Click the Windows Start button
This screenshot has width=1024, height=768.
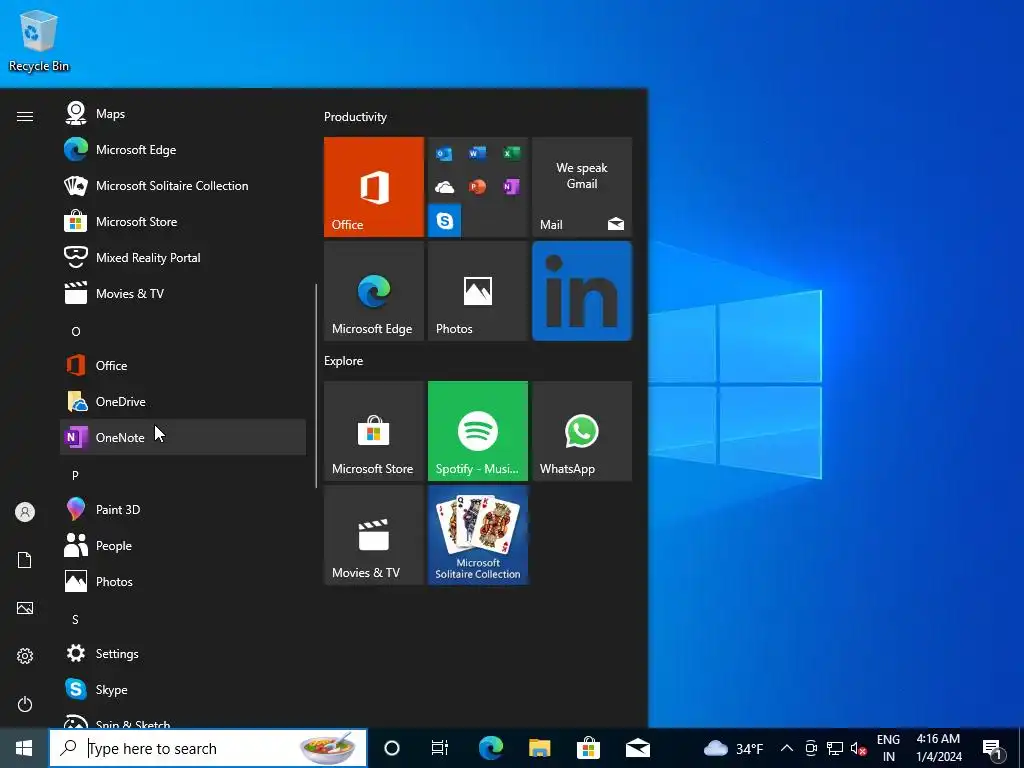[24, 748]
